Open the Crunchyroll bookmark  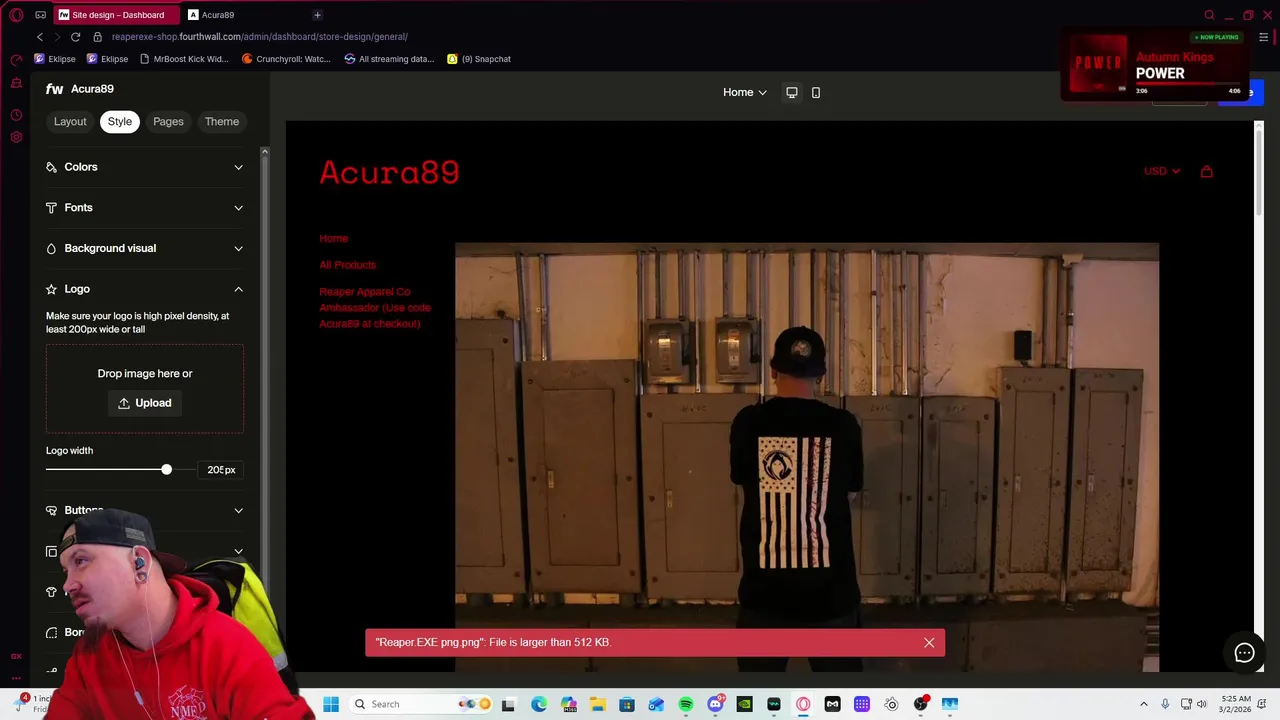[286, 59]
